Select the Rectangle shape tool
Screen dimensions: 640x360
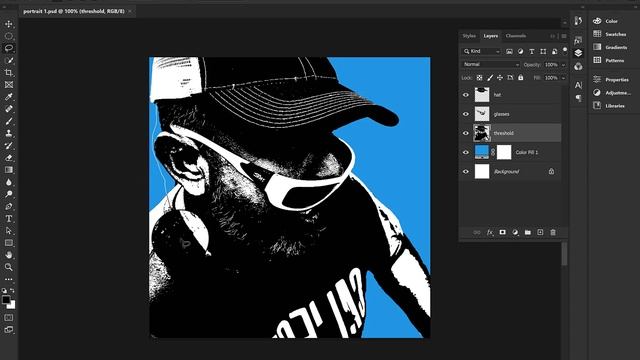click(x=9, y=243)
